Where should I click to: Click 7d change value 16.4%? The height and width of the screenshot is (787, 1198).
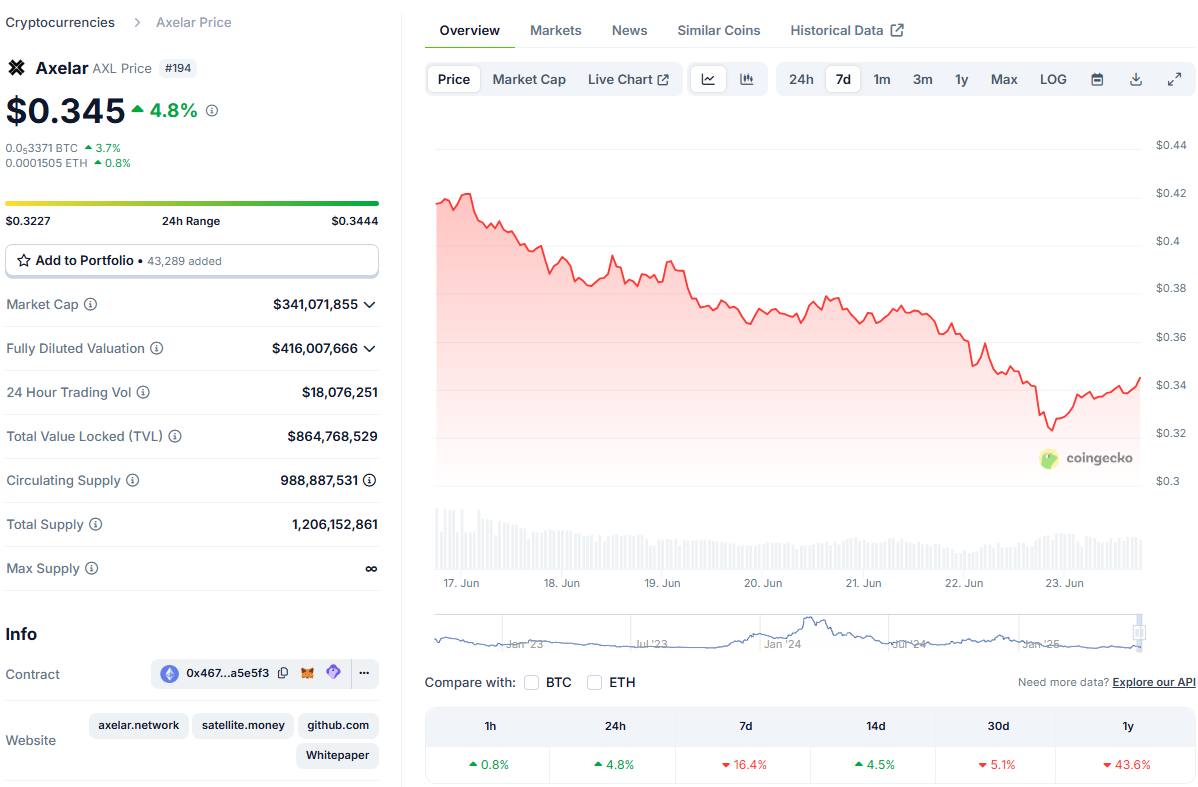(x=745, y=765)
